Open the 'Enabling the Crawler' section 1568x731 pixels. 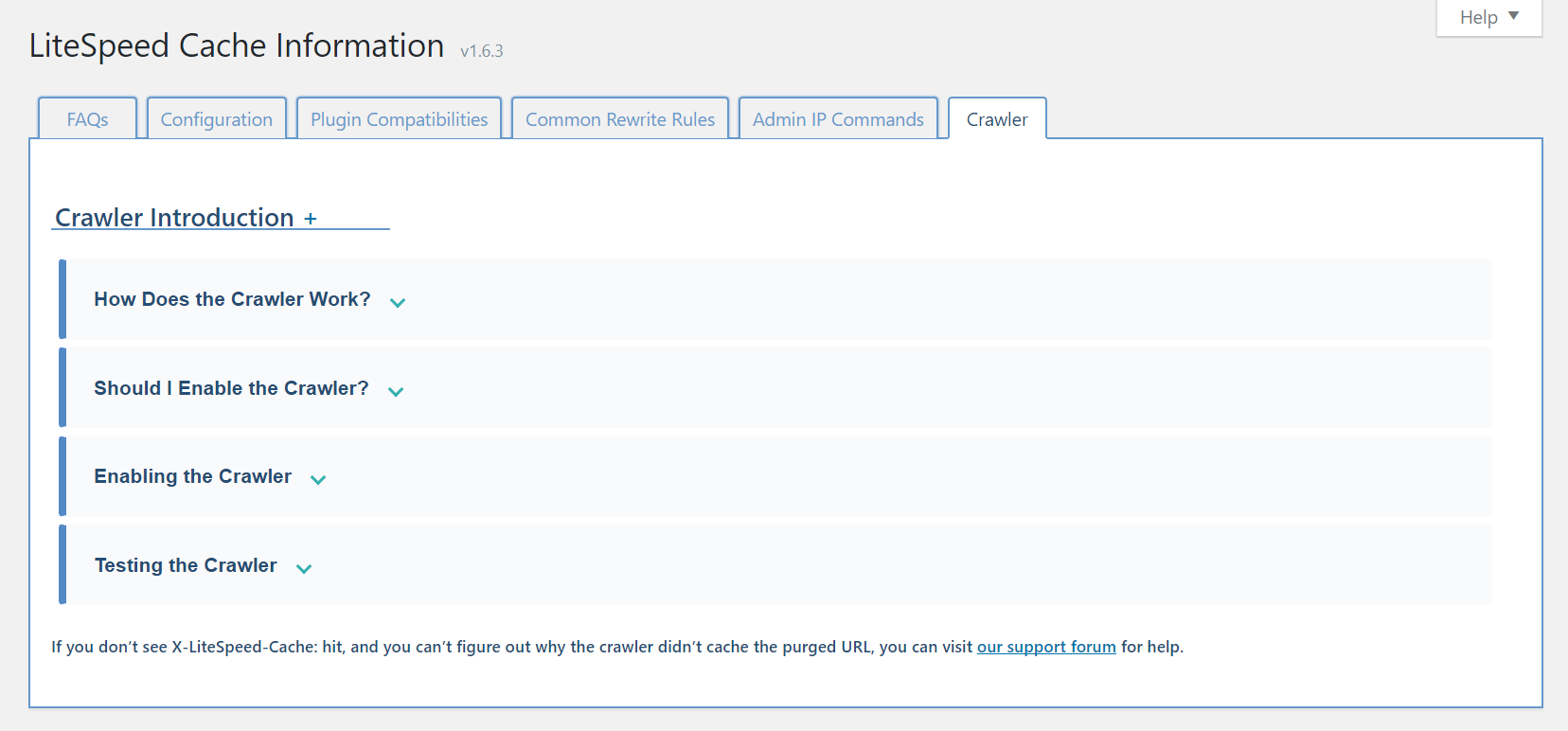point(775,476)
